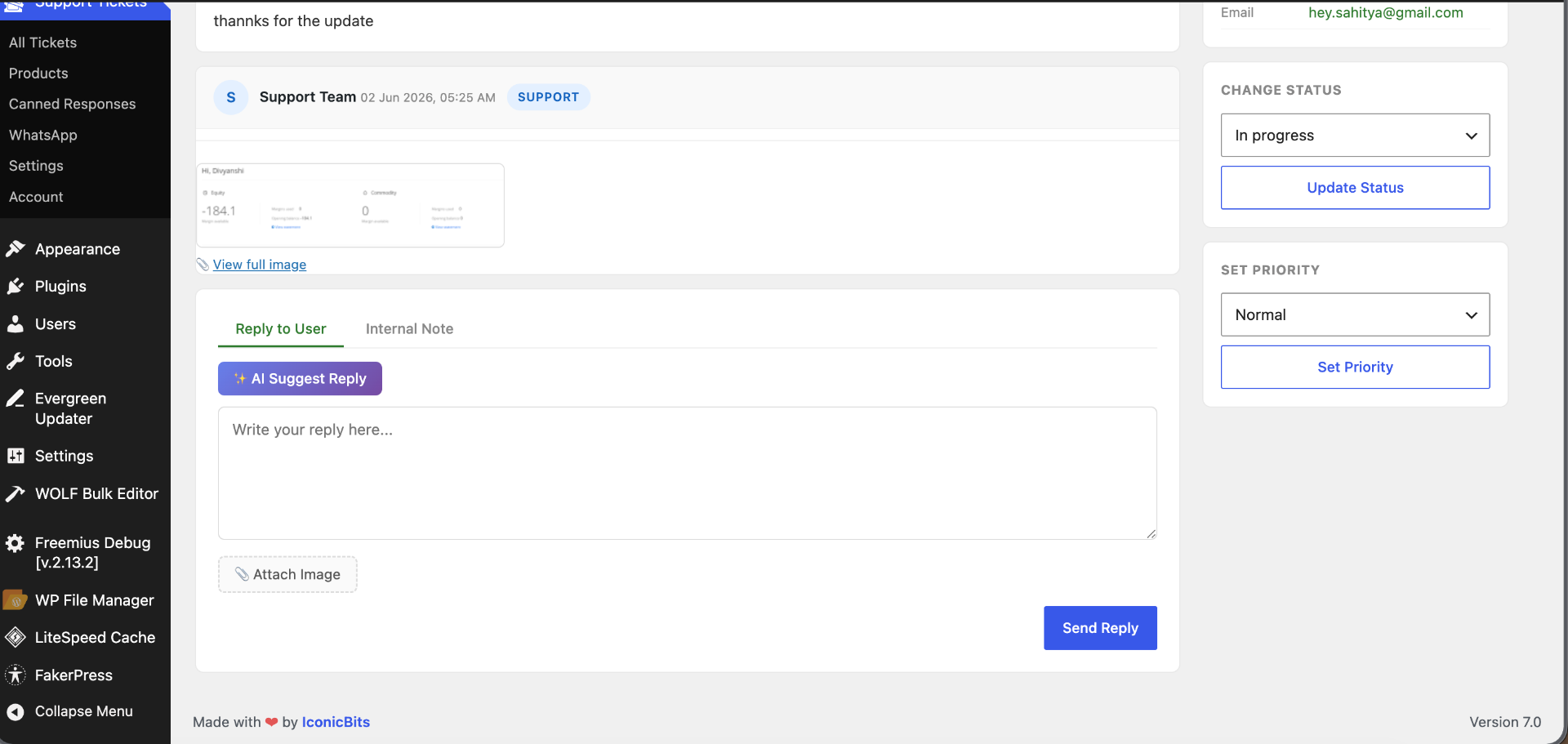The height and width of the screenshot is (744, 1568).
Task: Click the FakerPress accessibility icon
Action: pos(16,675)
